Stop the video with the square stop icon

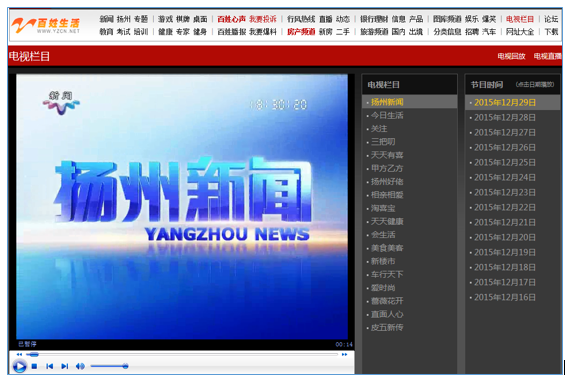[34, 366]
